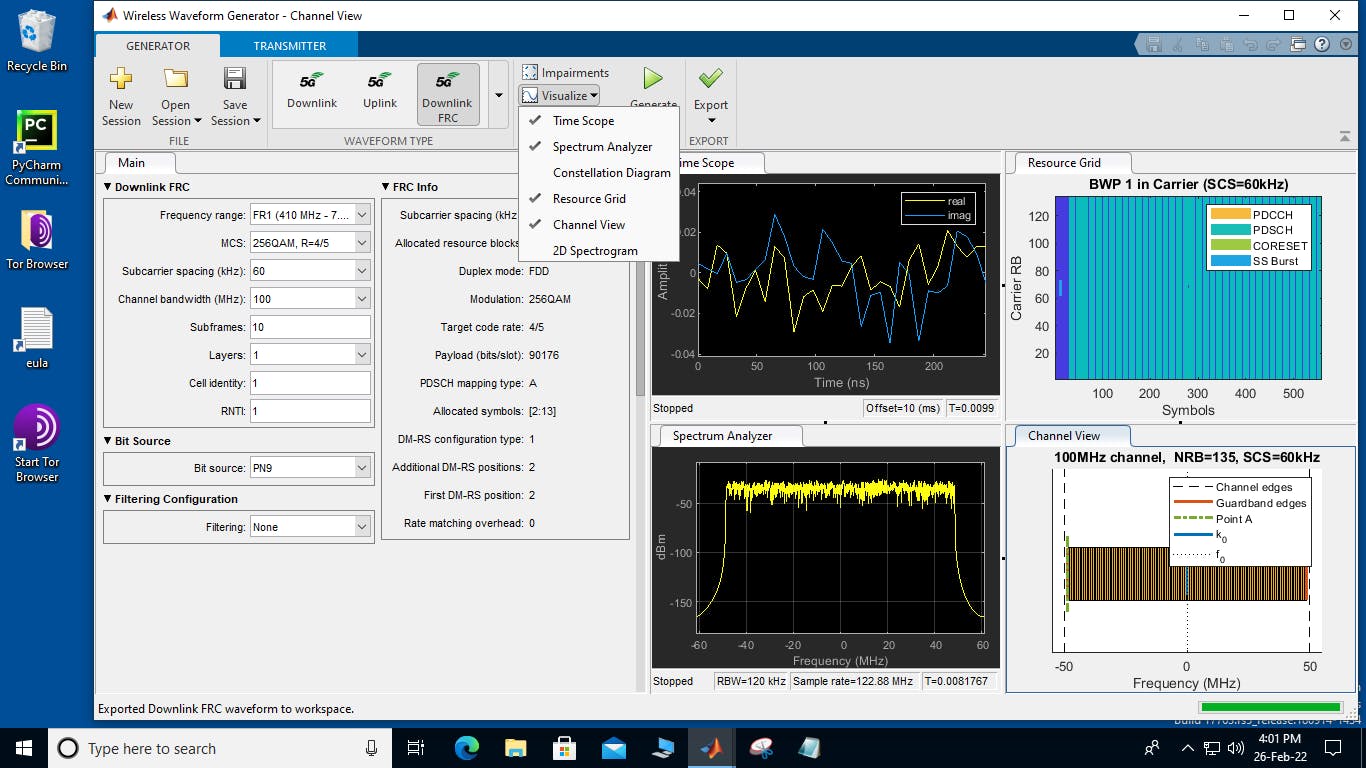Click the Paste icon in quick-access bar
Viewport: 1366px width, 768px height.
point(1226,44)
